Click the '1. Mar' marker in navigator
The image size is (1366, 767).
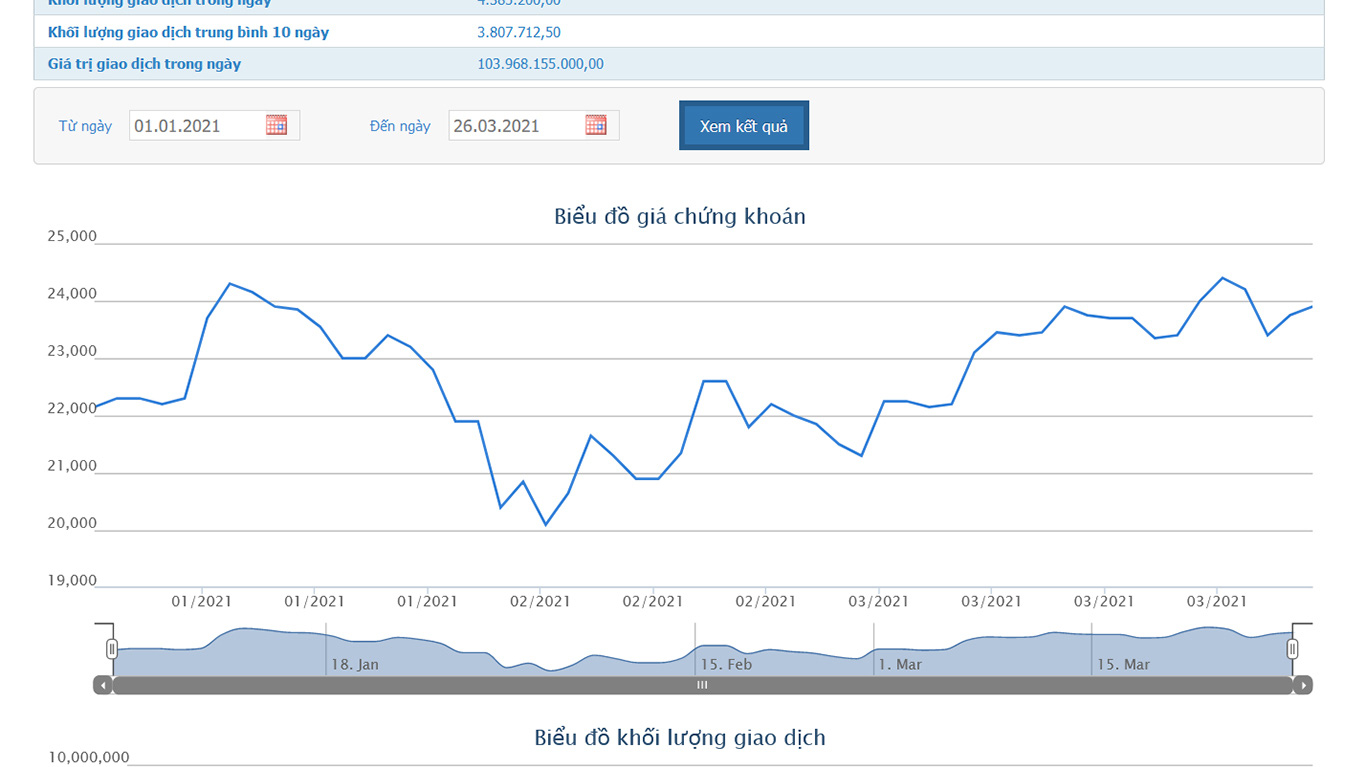(x=900, y=664)
